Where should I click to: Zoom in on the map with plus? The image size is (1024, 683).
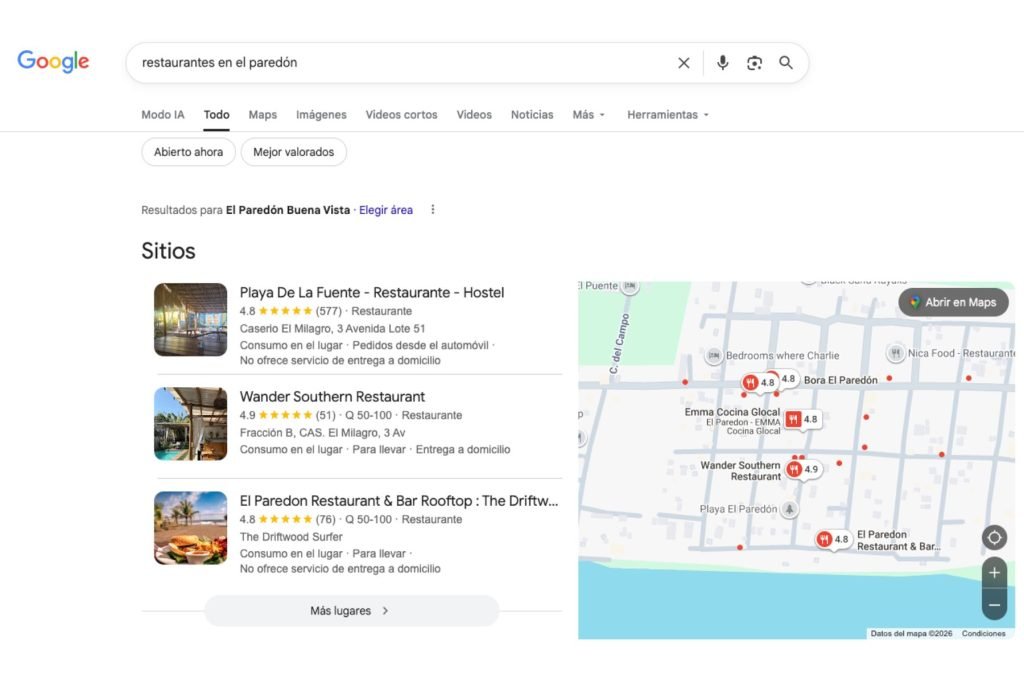tap(994, 573)
